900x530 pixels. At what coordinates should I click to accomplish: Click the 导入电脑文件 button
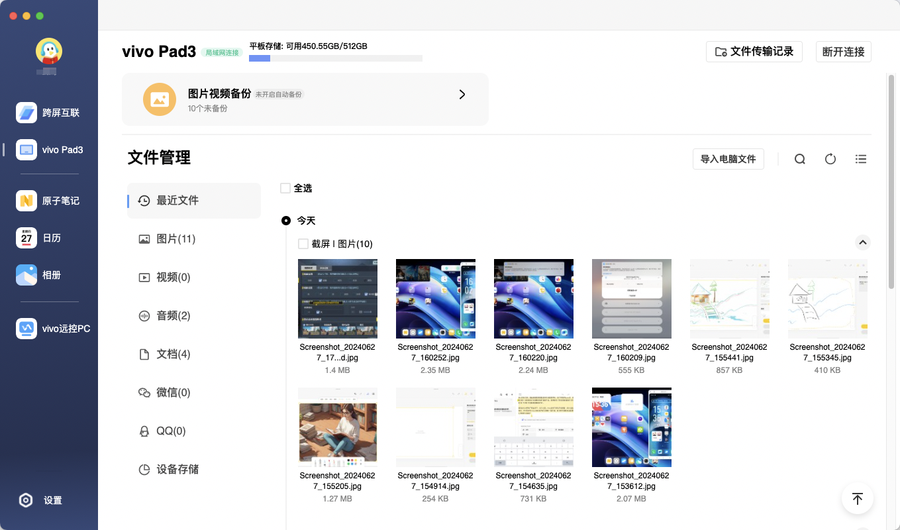(x=728, y=159)
